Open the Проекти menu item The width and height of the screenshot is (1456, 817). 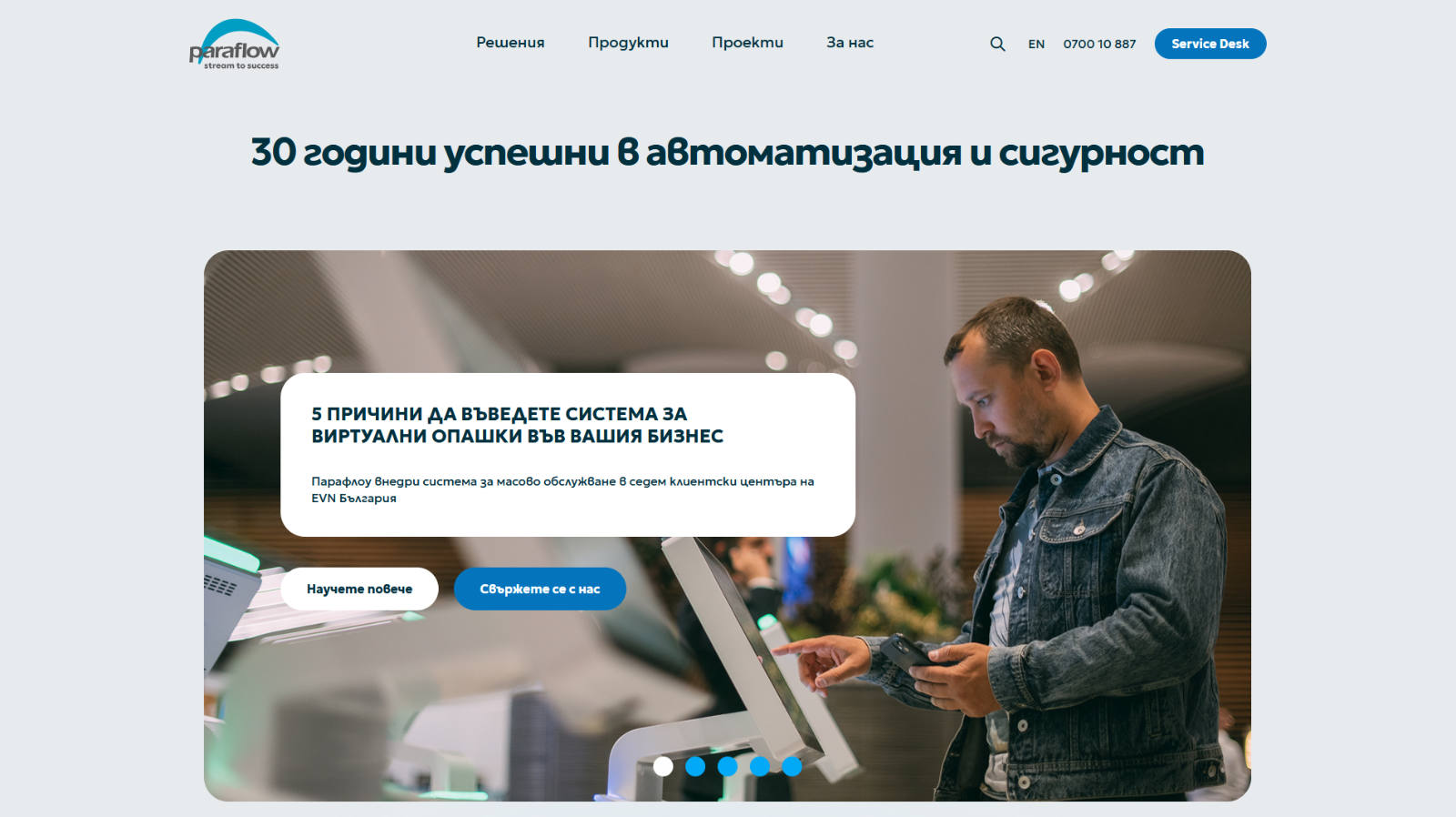click(x=747, y=43)
